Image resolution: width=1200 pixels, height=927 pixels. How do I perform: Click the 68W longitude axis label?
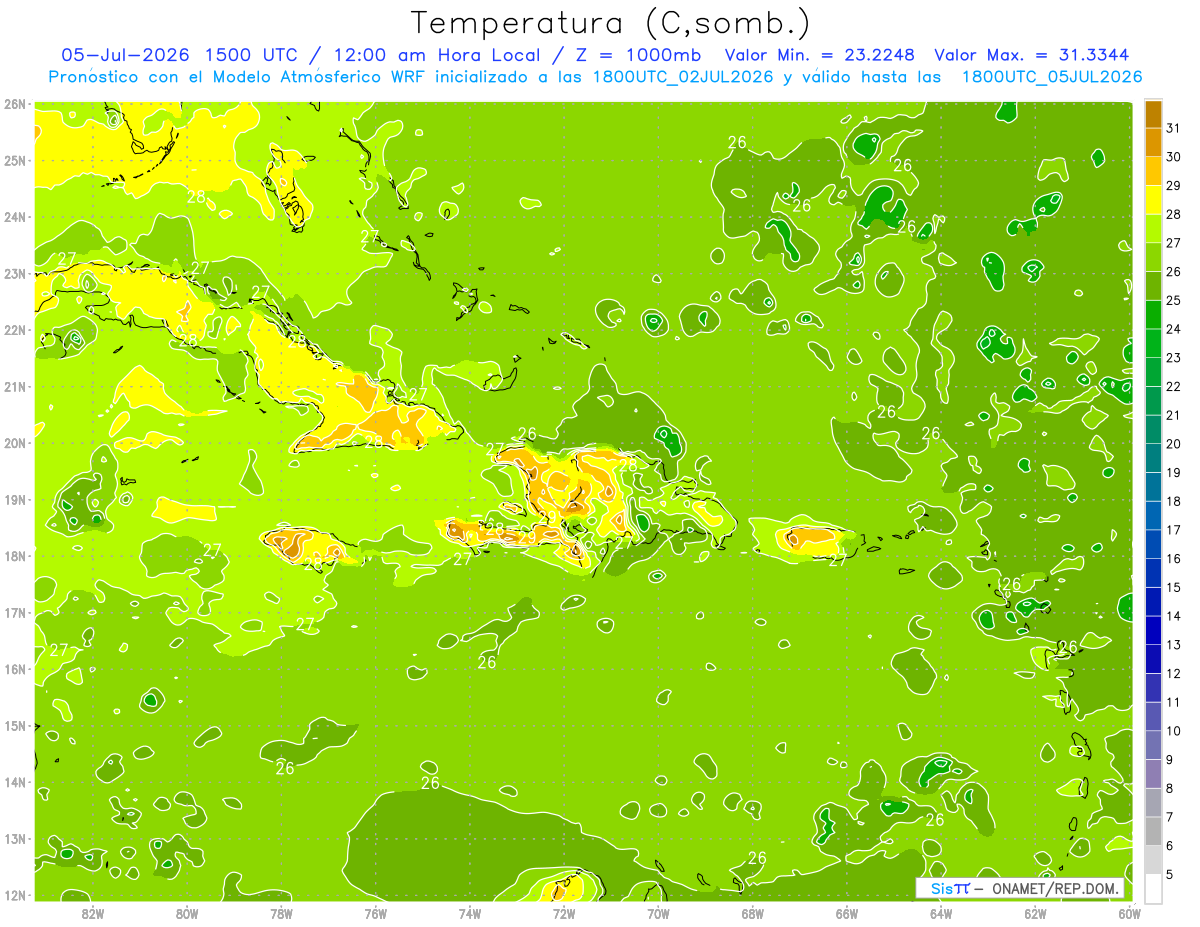coord(753,913)
